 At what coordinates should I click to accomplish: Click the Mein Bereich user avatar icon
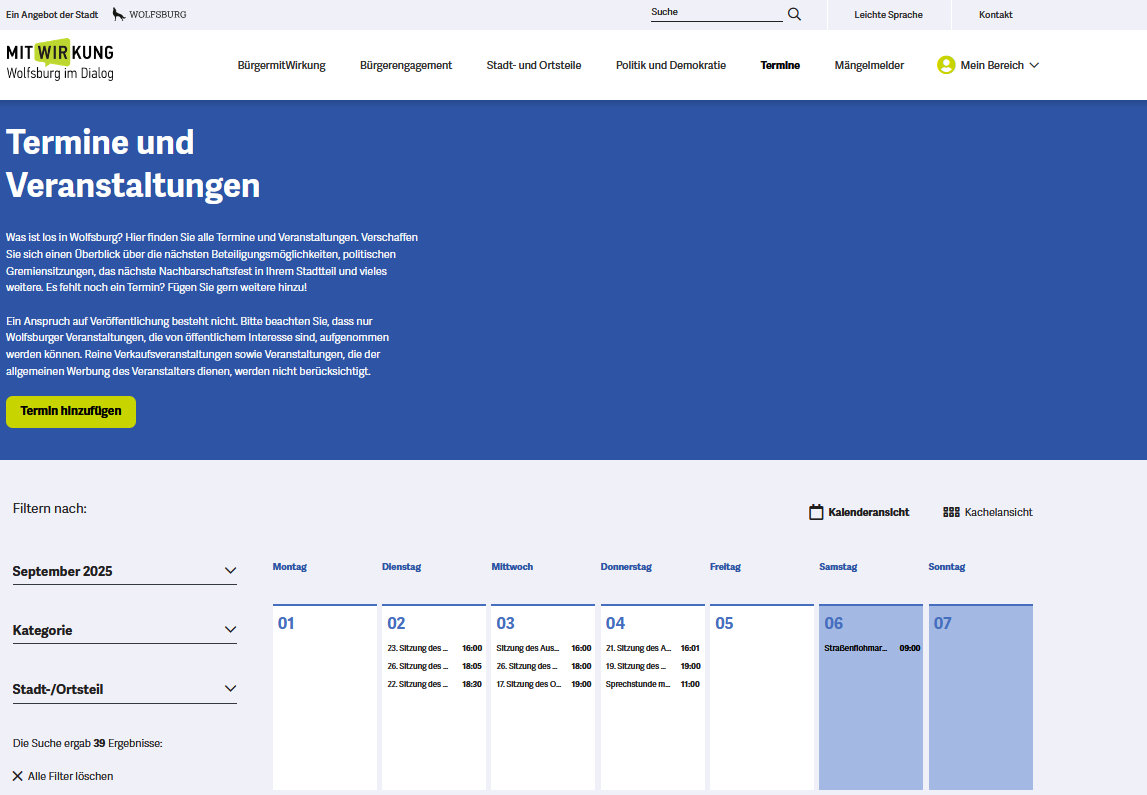[946, 65]
